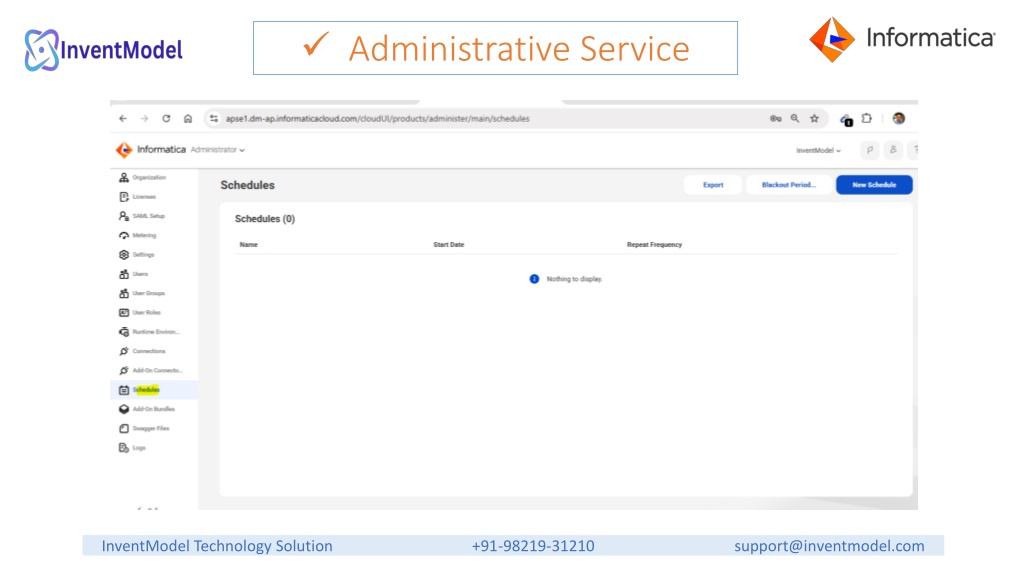
Task: Click the zoom magnifier icon in the address bar
Action: pos(795,119)
